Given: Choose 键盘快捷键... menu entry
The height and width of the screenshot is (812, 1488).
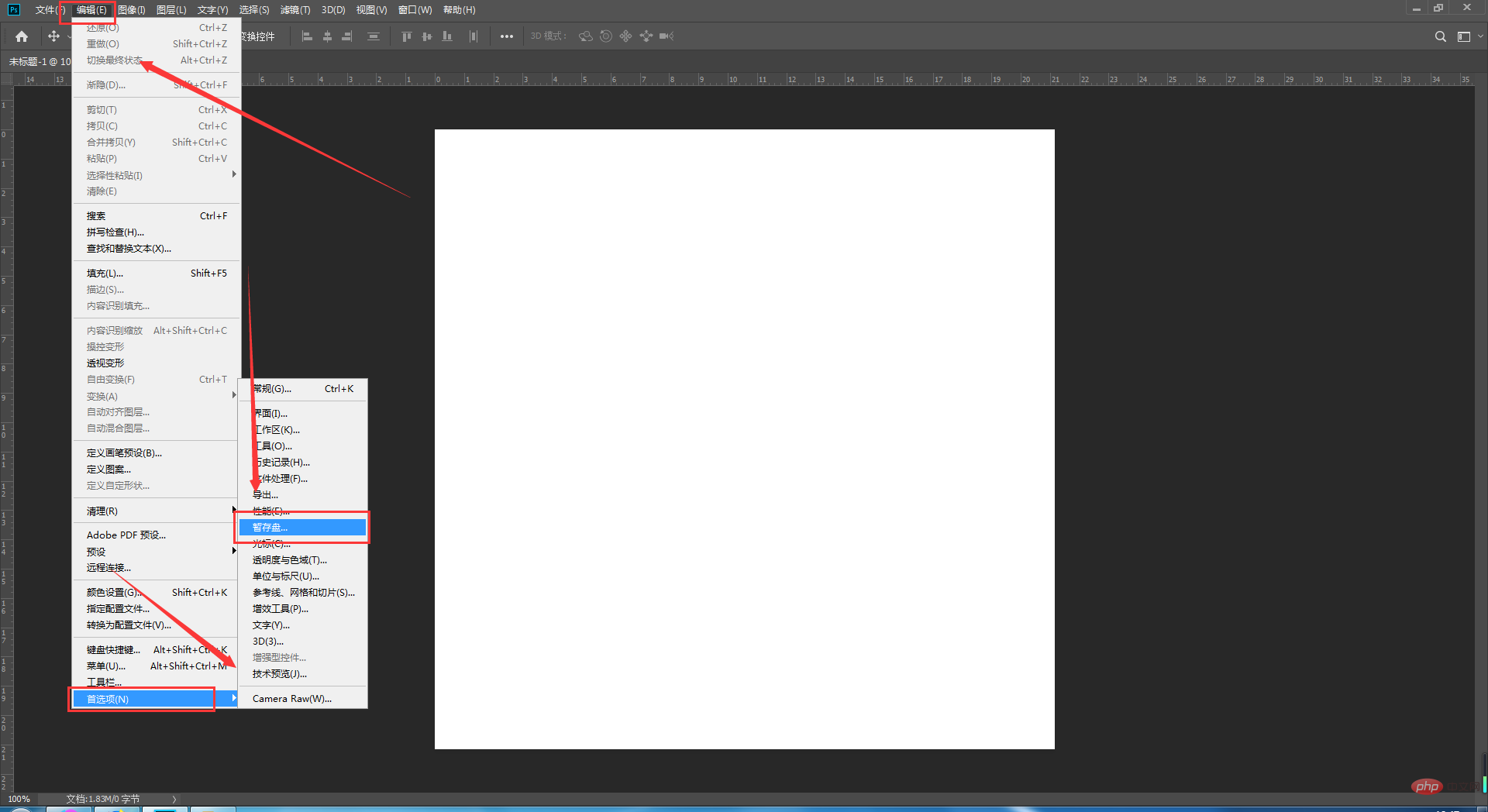Looking at the screenshot, I should coord(157,650).
